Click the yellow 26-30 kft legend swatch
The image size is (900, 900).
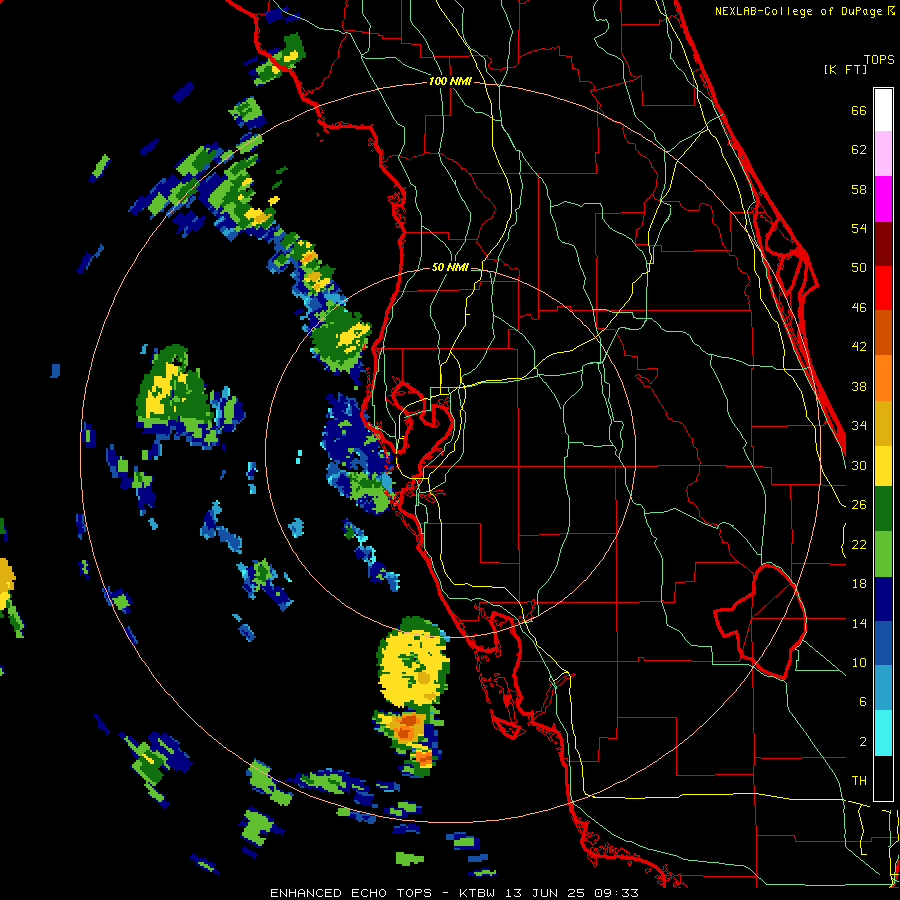[883, 465]
